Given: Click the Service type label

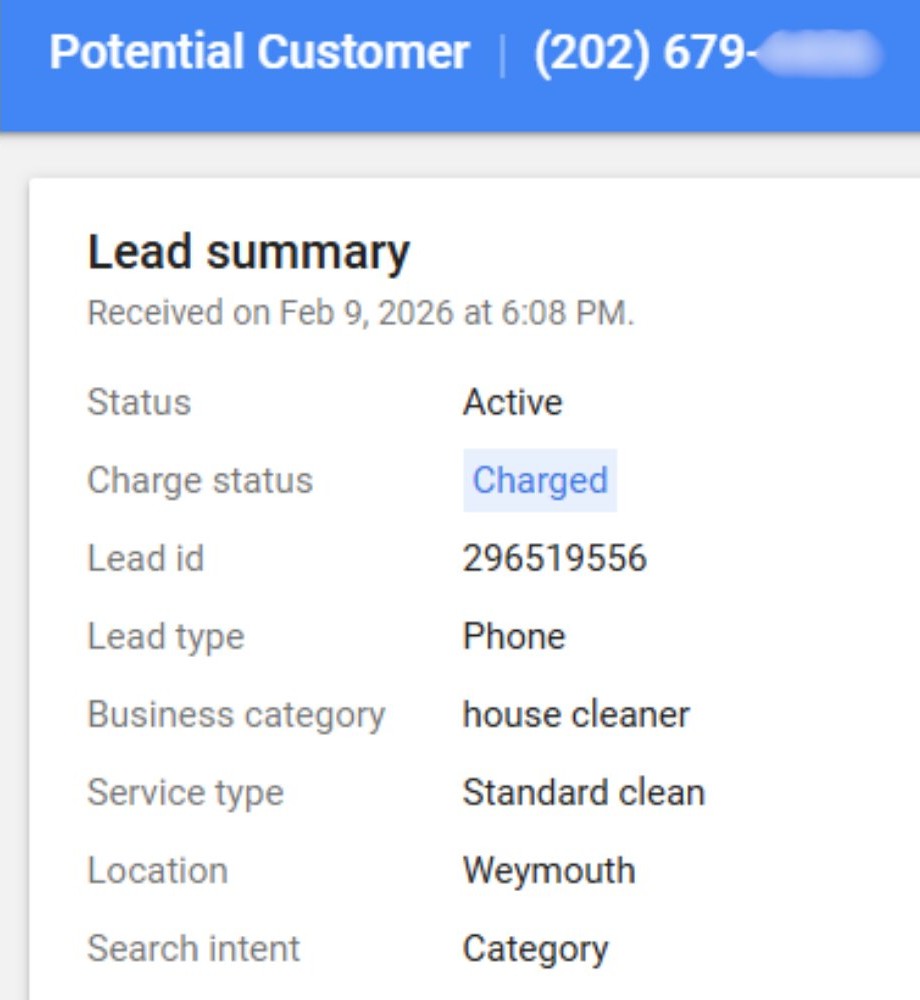Looking at the screenshot, I should (185, 793).
